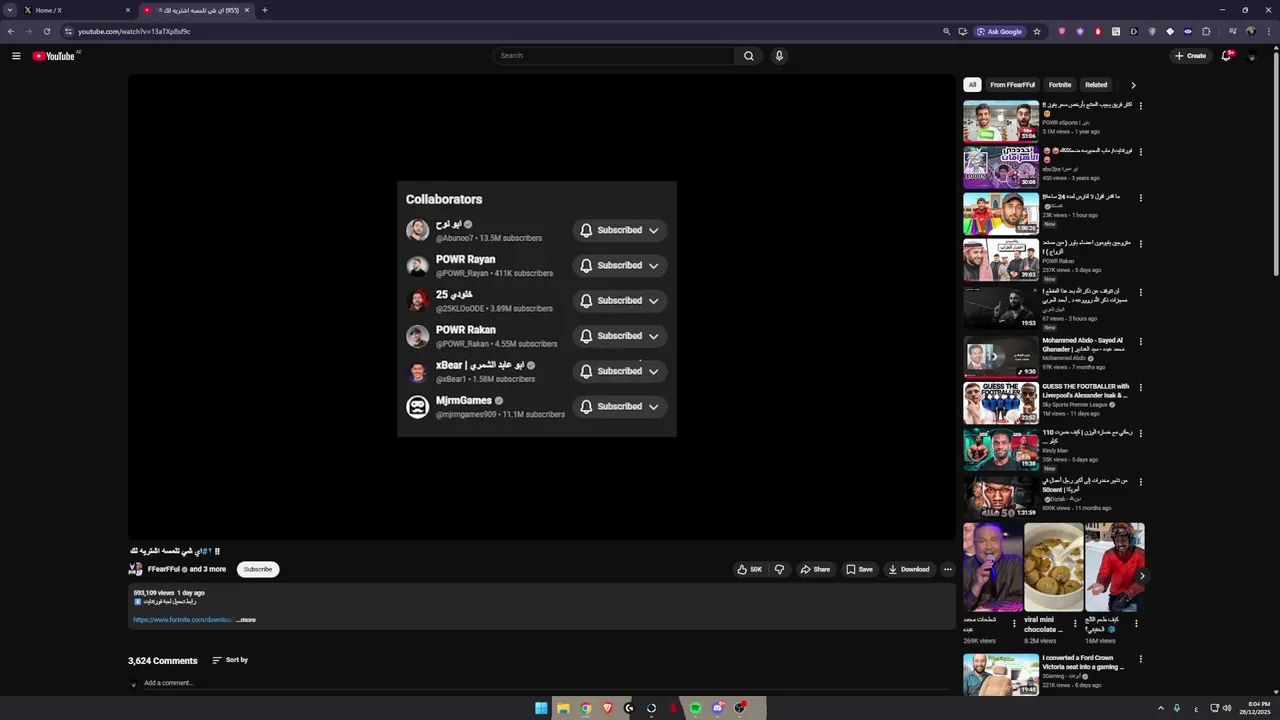Screen dimensions: 1280x720
Task: Open the viral mini chocolate Shorts thumbnail
Action: click(x=1053, y=567)
